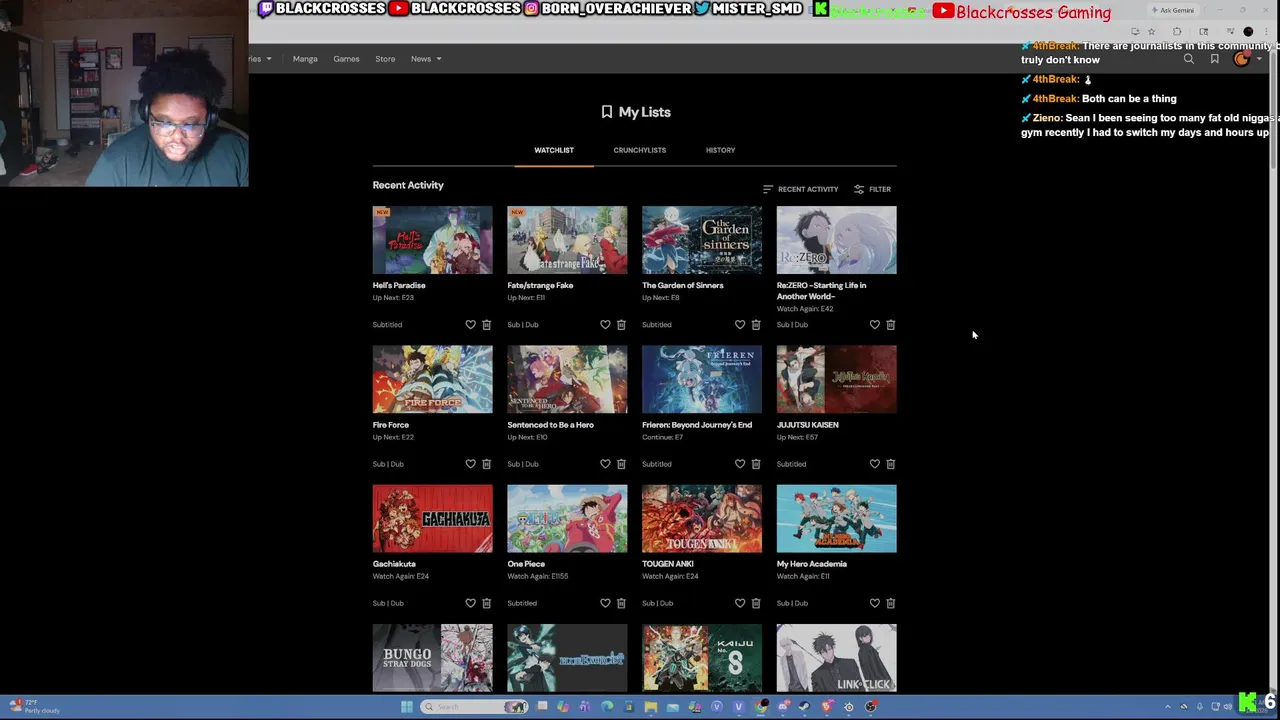Open Steam from the taskbar
Screen dimensions: 1280x720
[805, 707]
